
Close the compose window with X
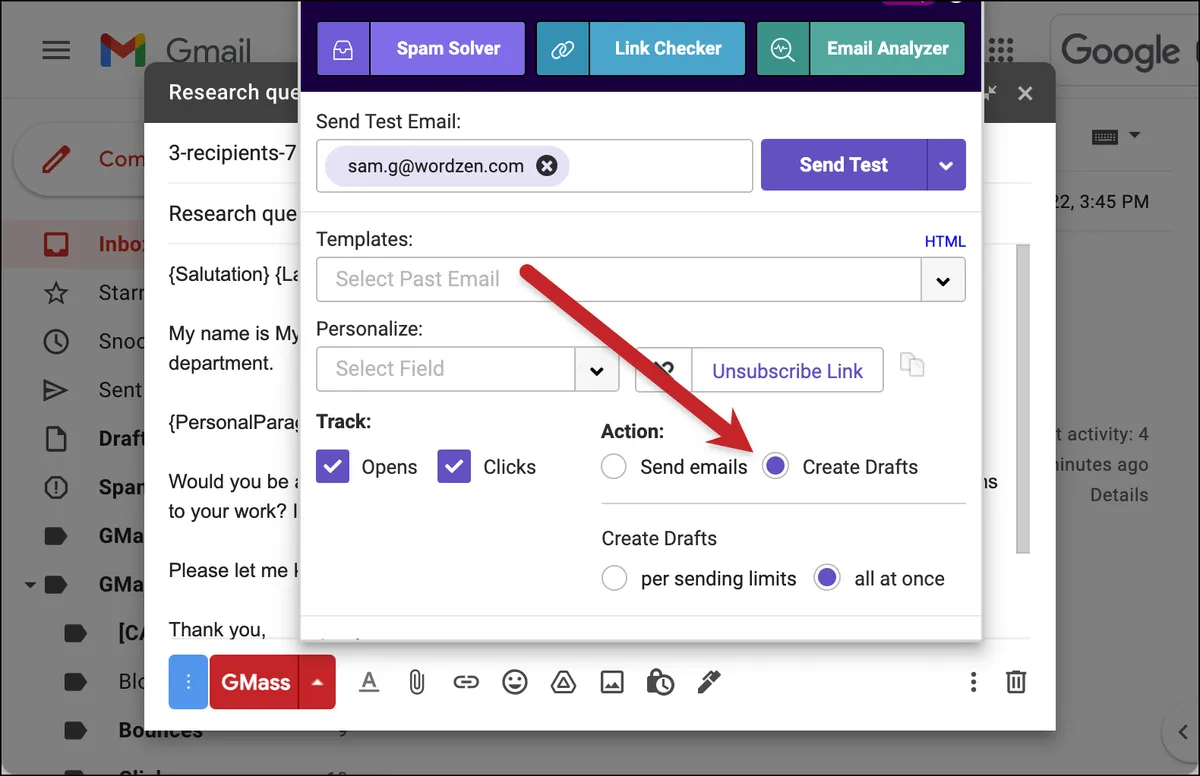coord(1025,93)
